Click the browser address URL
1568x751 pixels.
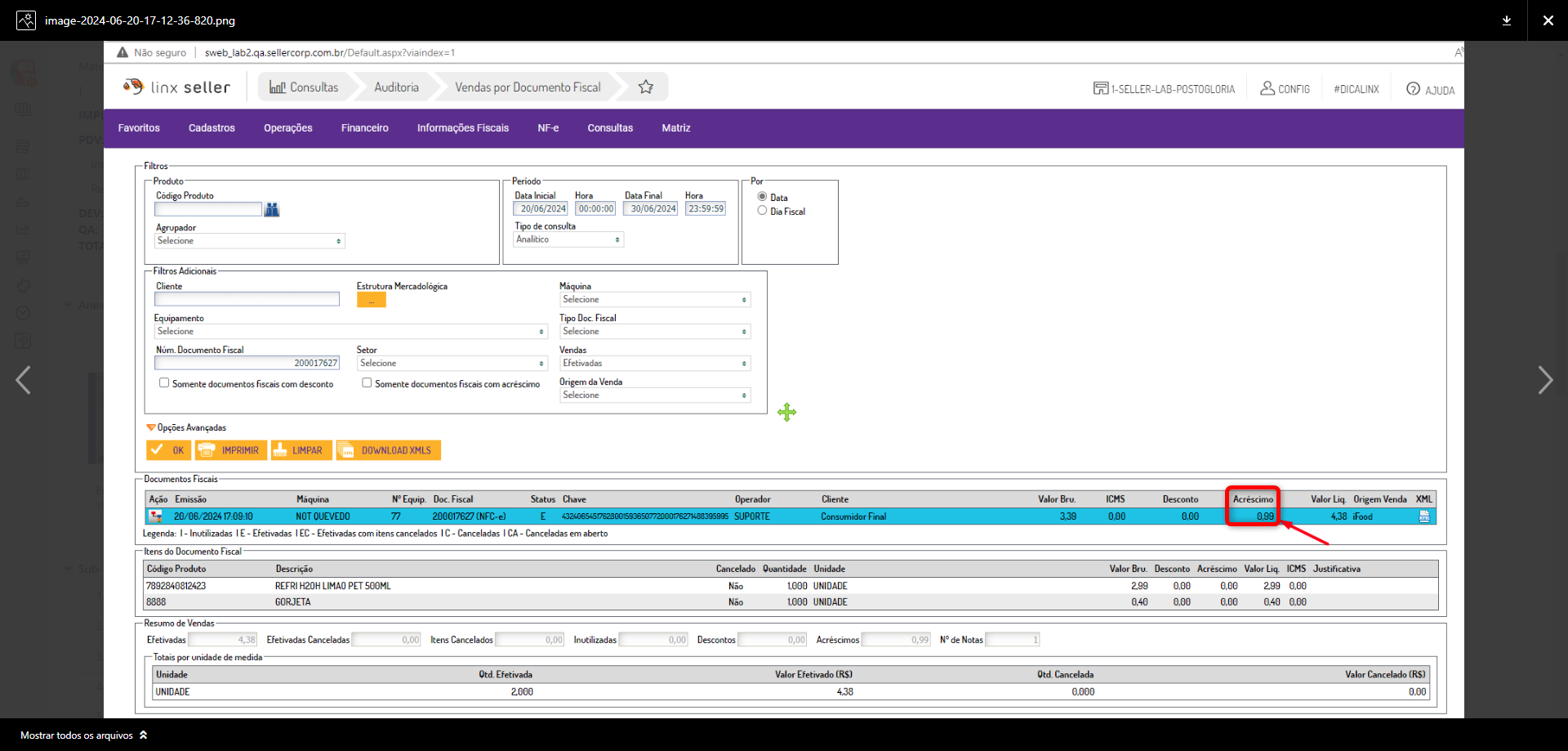(x=329, y=52)
